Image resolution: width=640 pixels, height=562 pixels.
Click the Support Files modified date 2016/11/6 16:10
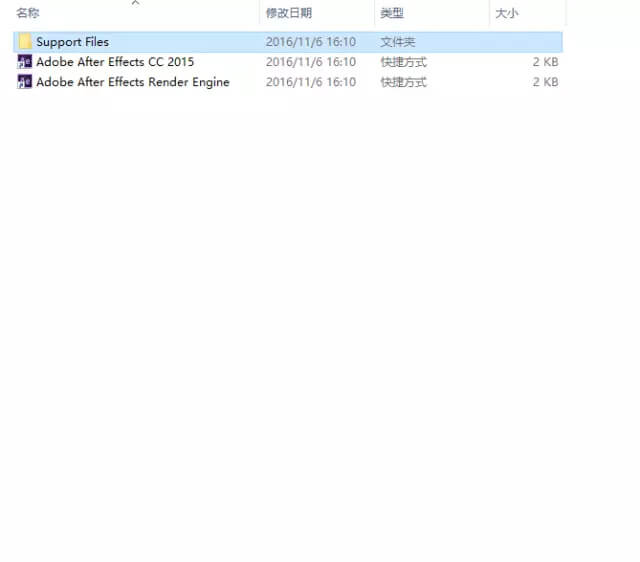[x=311, y=42]
